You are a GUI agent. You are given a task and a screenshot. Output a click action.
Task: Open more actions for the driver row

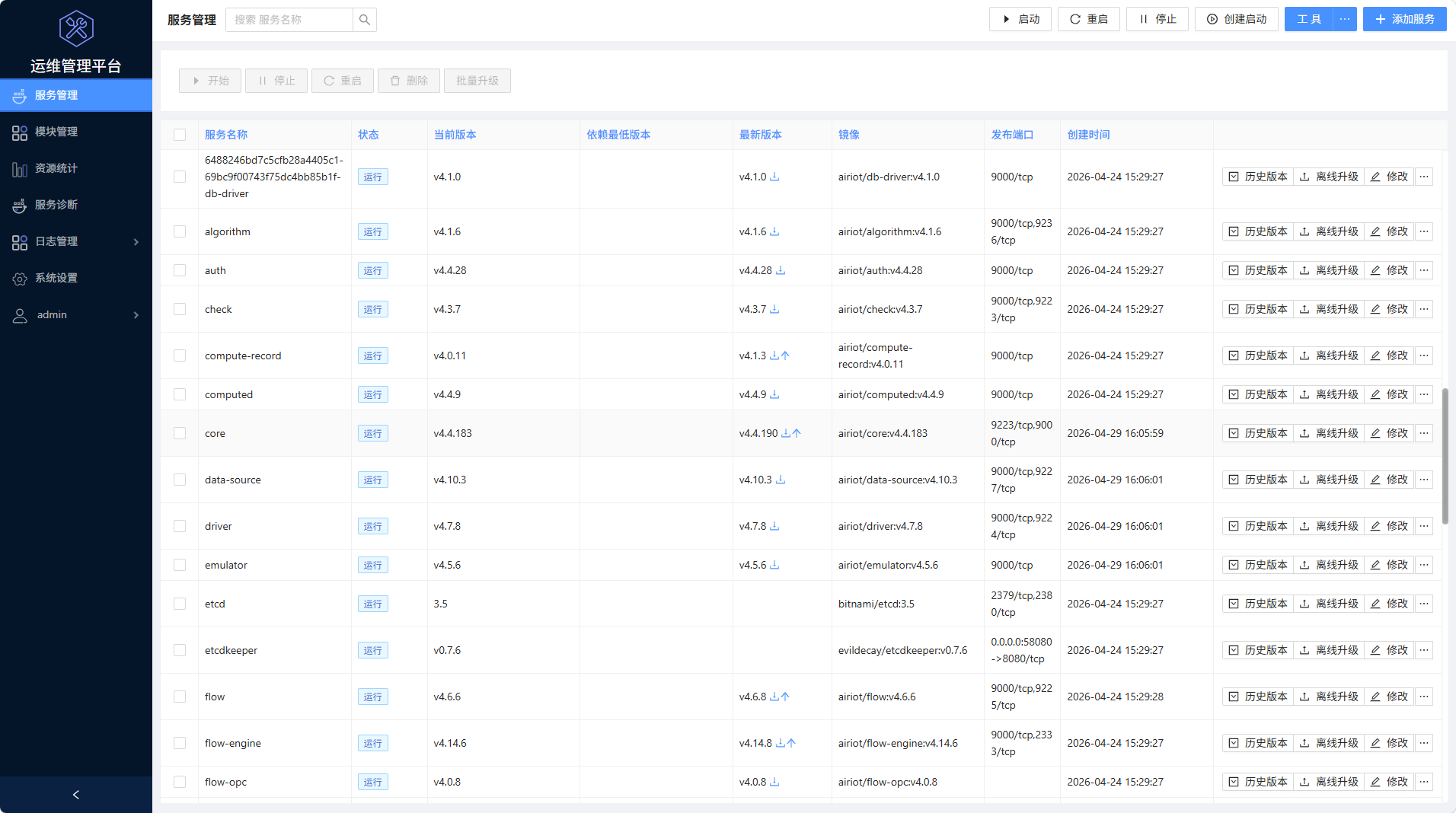click(1424, 526)
